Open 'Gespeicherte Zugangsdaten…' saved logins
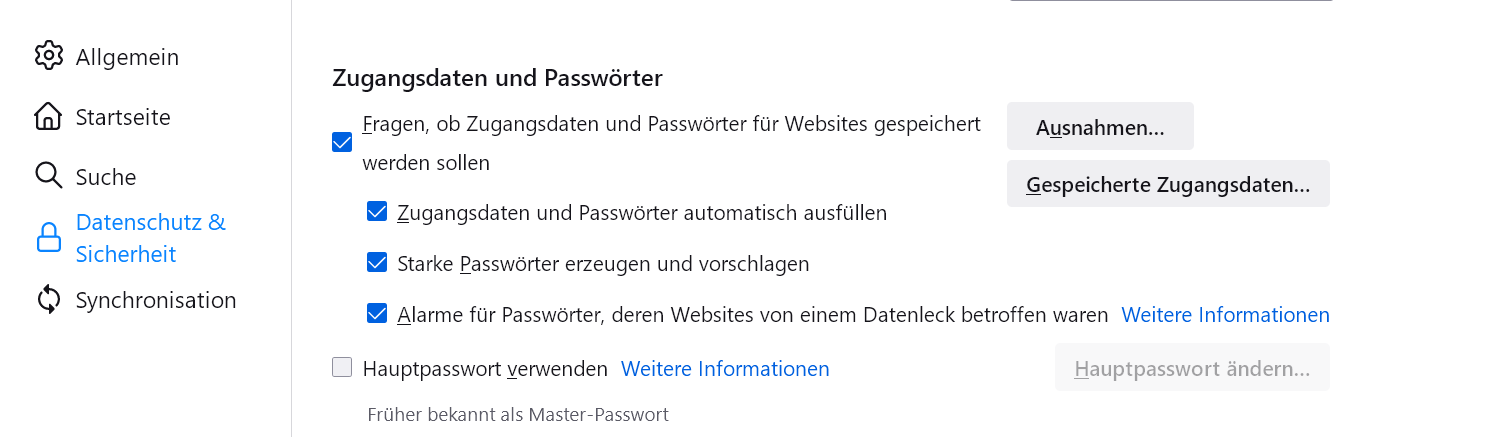 [x=1168, y=184]
